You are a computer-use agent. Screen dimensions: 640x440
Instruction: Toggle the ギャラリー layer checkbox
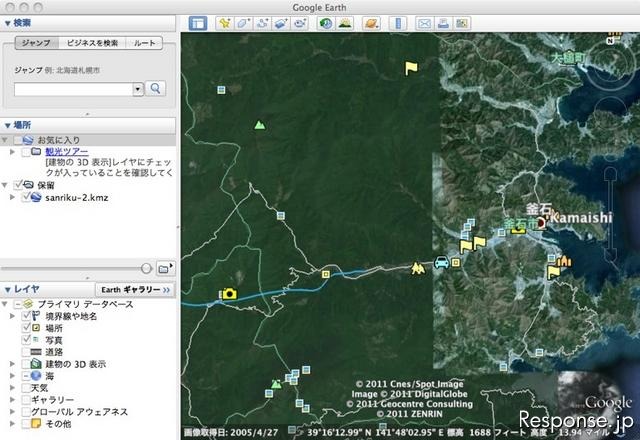point(26,400)
